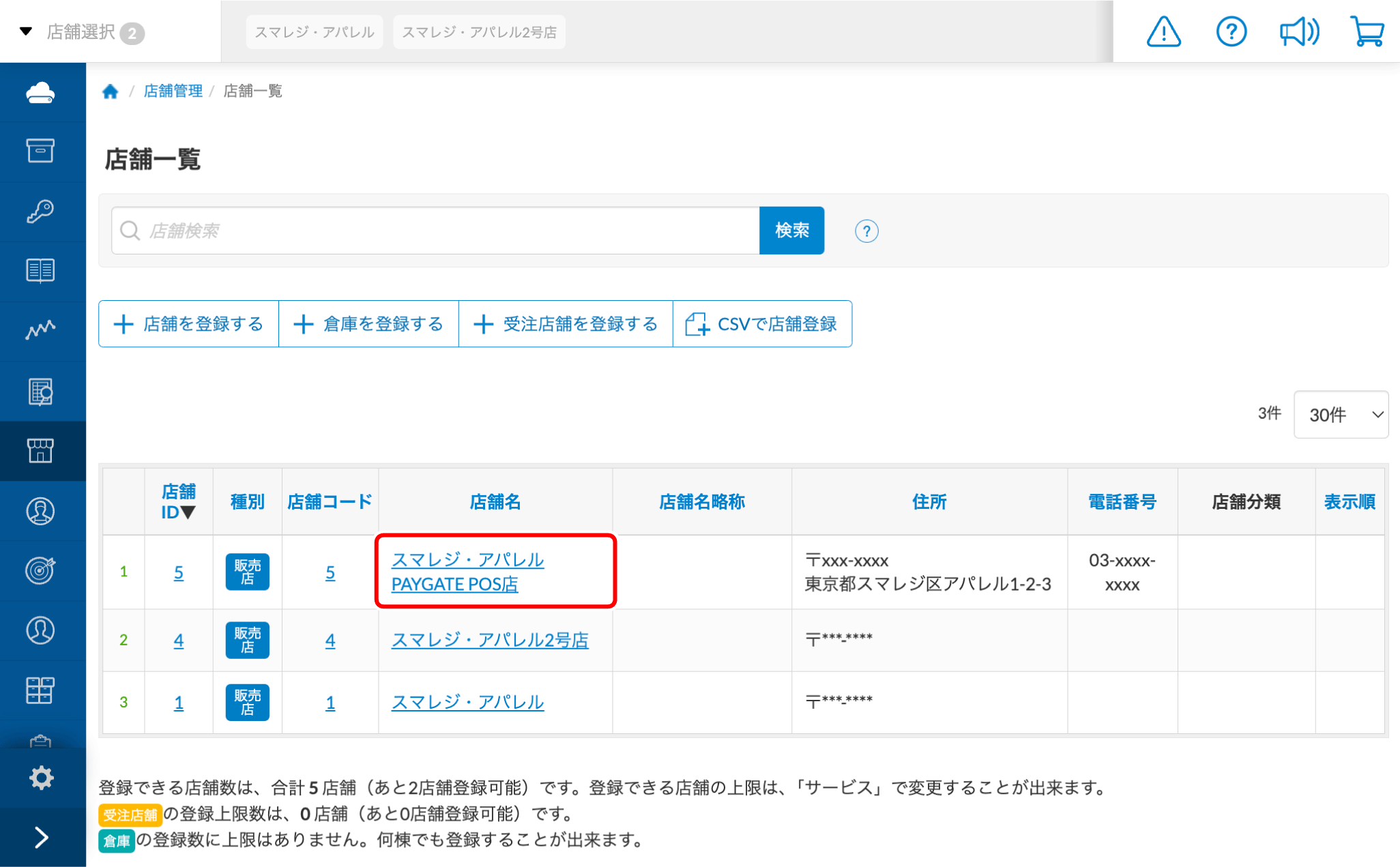
Task: Select the スマレジ・アパレル2号店 store tab at top
Action: click(479, 32)
